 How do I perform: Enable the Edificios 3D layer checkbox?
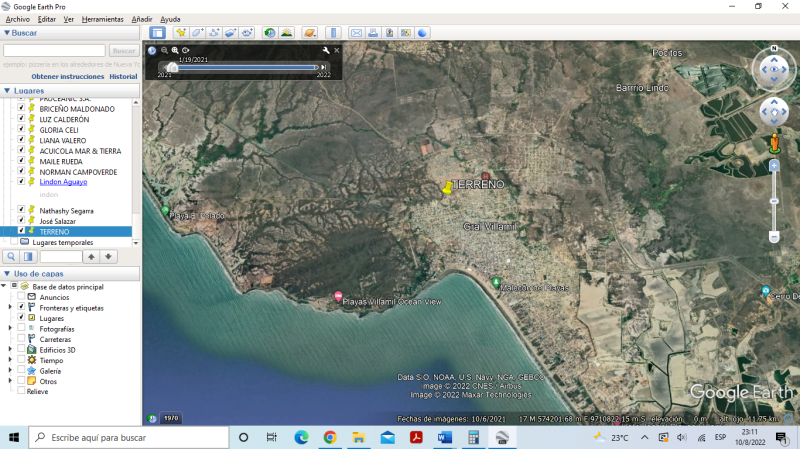(x=21, y=350)
